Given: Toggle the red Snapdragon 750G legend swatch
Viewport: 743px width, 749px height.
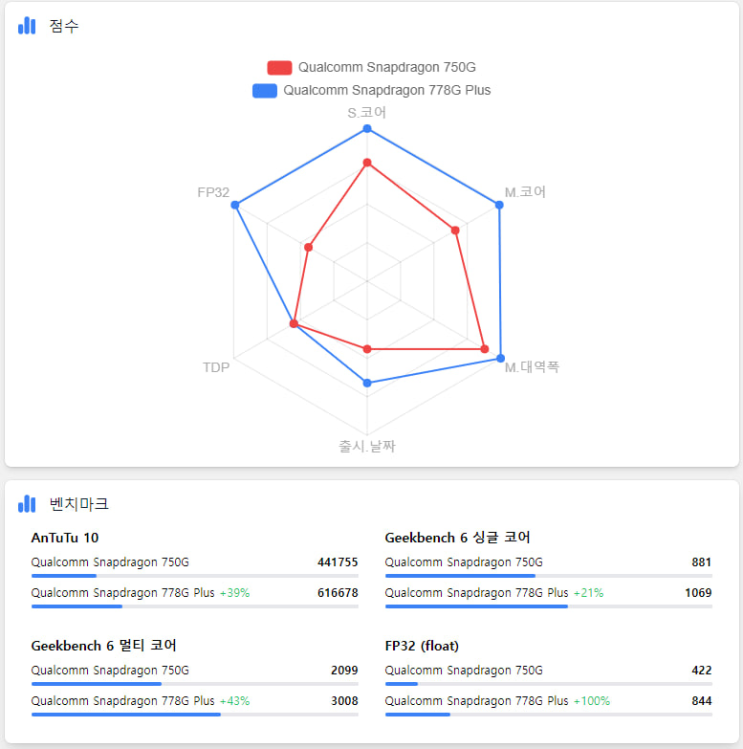Looking at the screenshot, I should point(279,68).
